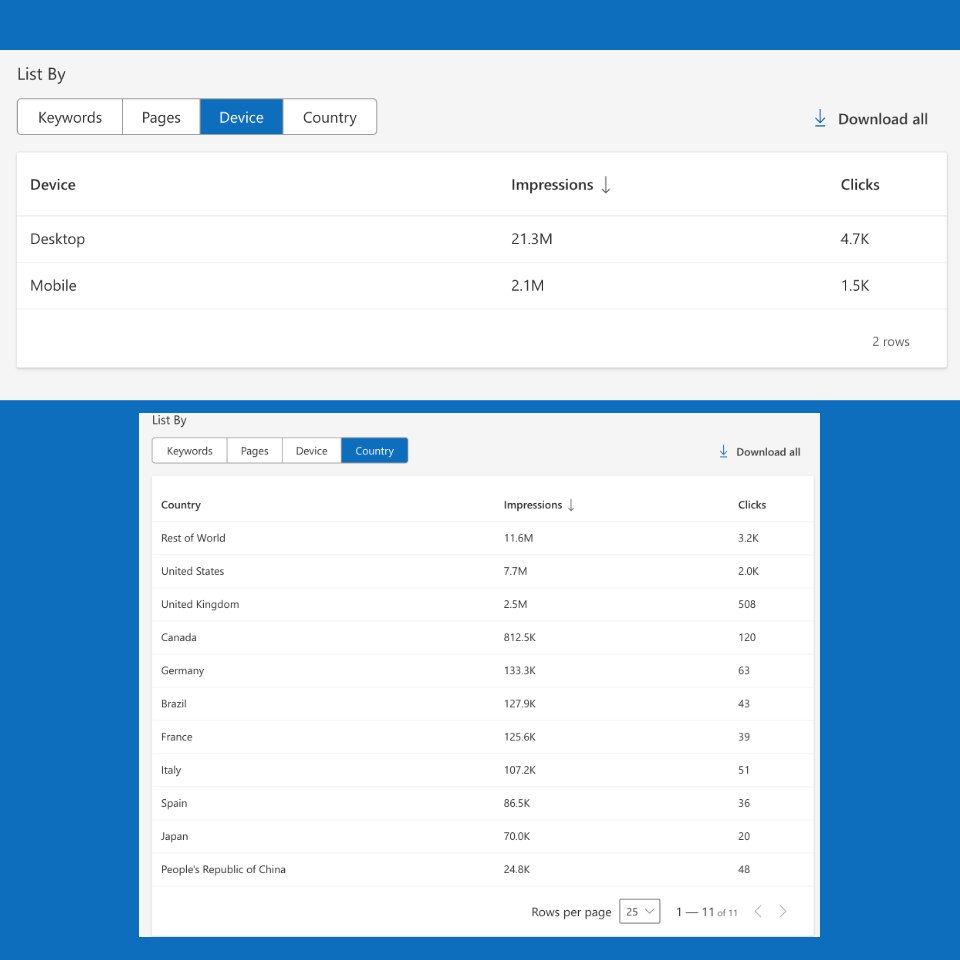Click Download all in upper Device panel
This screenshot has width=960, height=960.
click(x=870, y=119)
